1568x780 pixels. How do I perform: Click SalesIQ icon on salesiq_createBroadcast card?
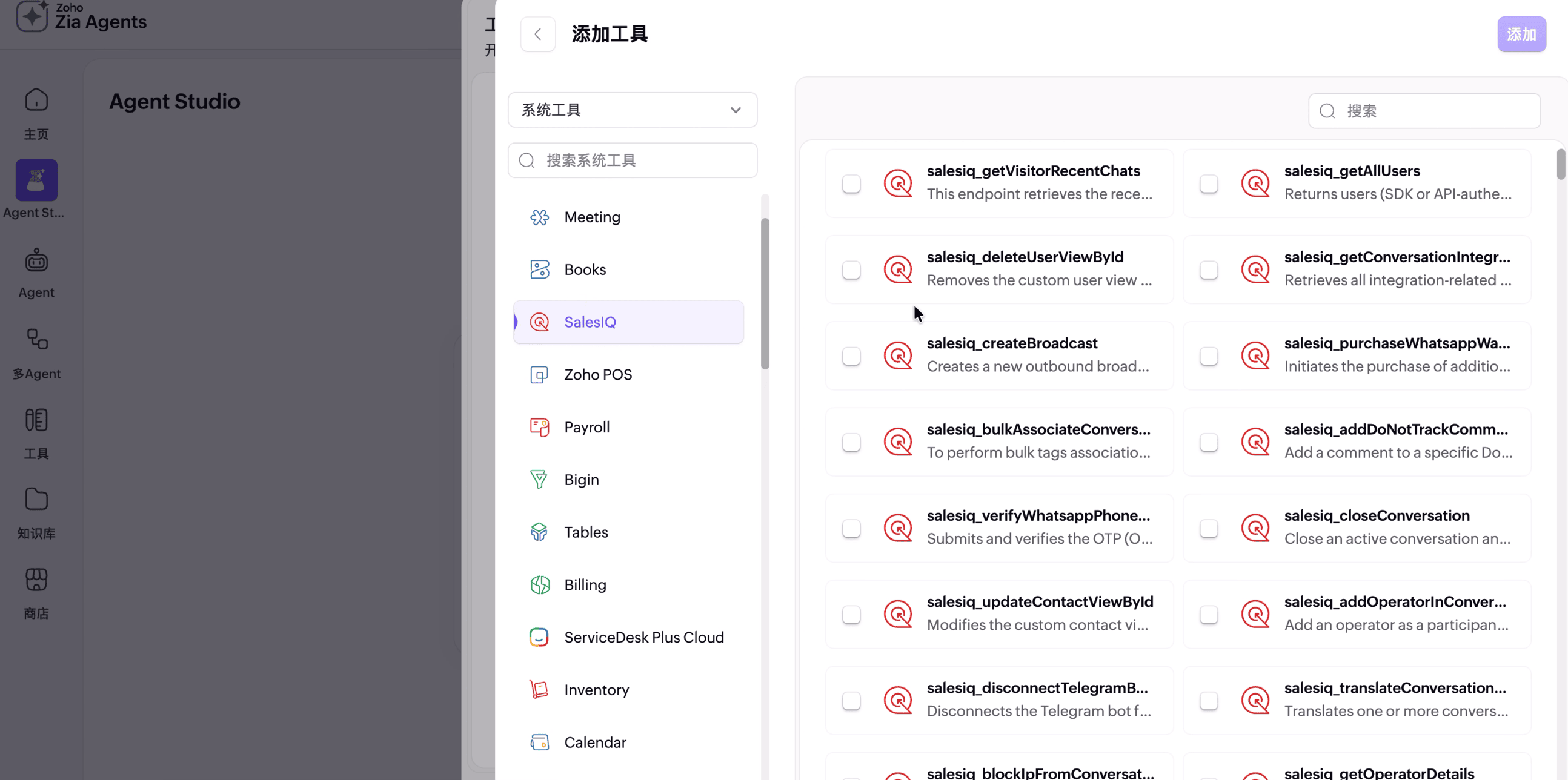click(899, 356)
